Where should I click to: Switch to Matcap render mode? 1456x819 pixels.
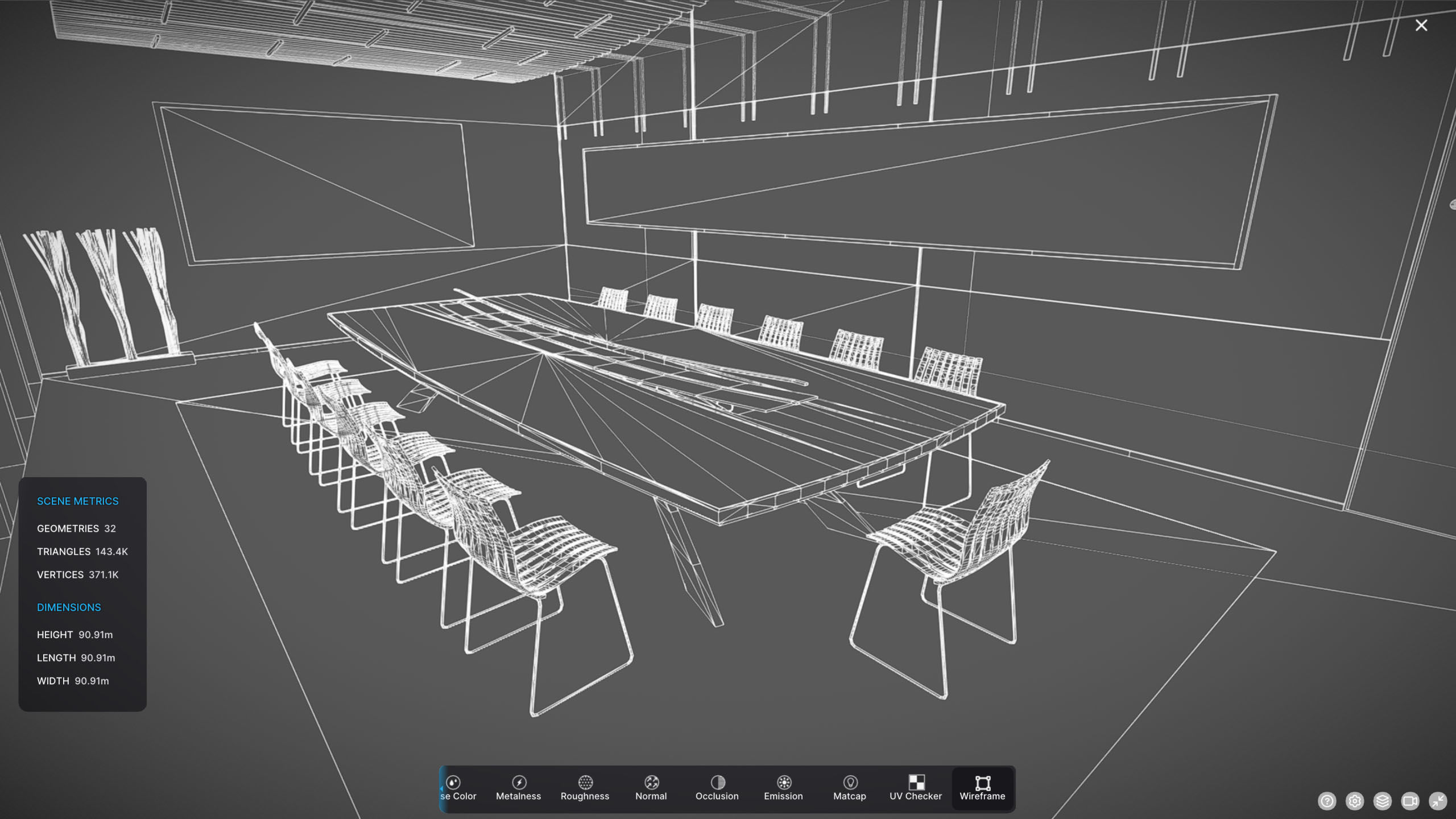(x=849, y=788)
